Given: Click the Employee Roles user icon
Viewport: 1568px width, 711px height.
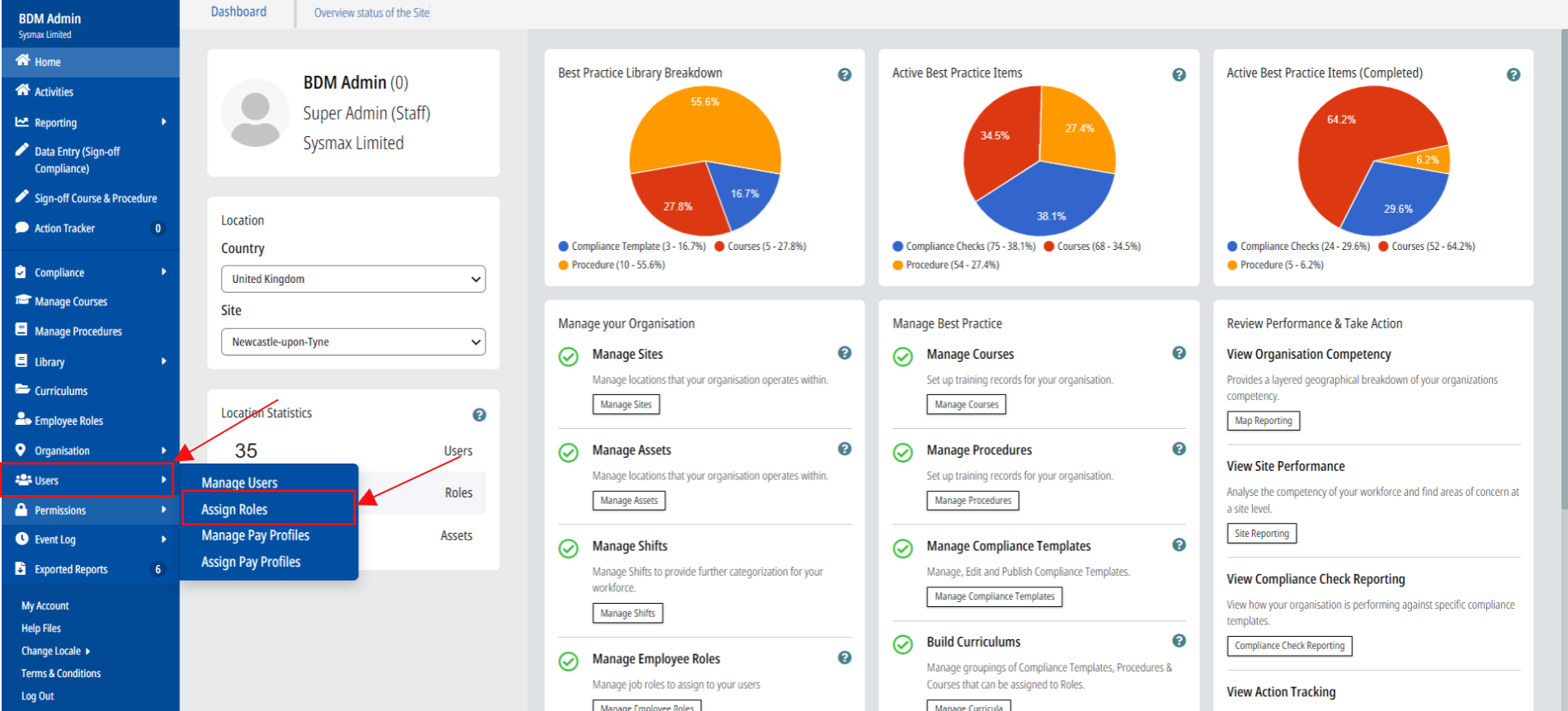Looking at the screenshot, I should point(23,420).
